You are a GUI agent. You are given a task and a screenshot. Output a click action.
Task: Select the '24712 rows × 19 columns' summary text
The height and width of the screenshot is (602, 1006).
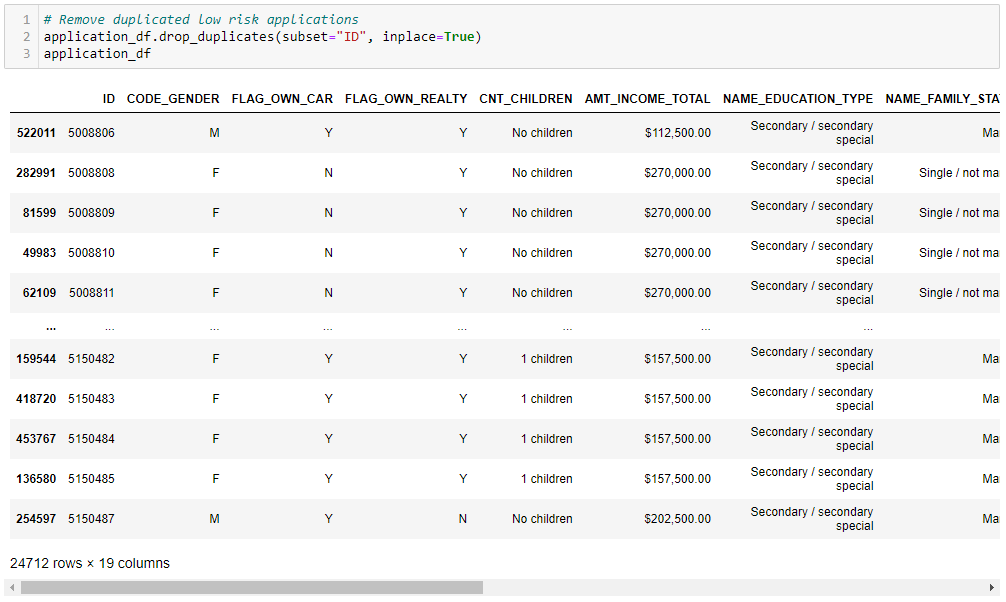tap(87, 563)
